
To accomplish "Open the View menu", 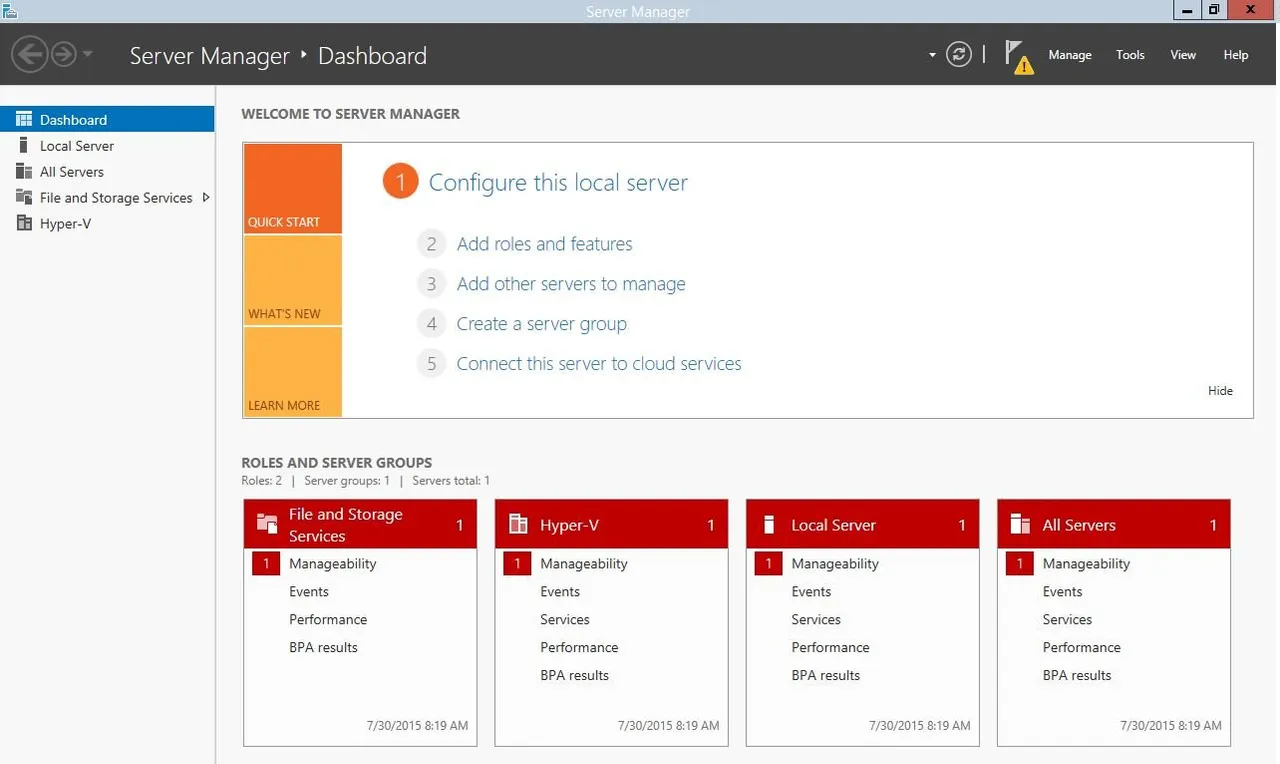I will pos(1183,55).
